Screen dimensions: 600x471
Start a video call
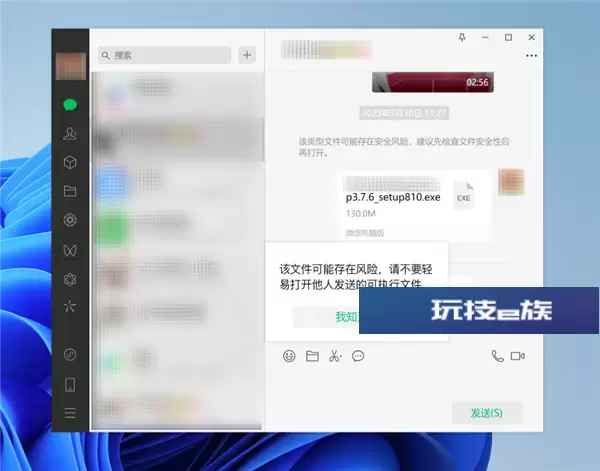517,356
